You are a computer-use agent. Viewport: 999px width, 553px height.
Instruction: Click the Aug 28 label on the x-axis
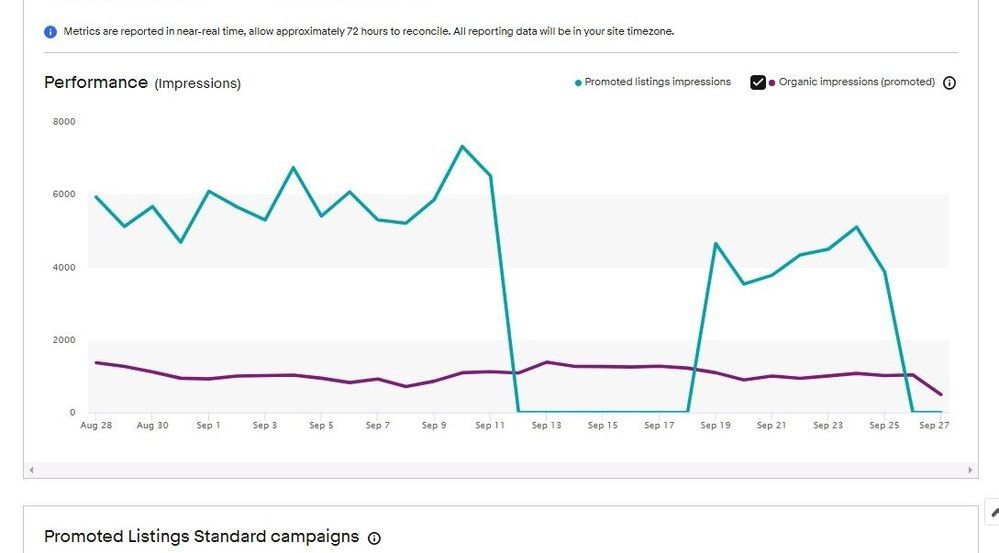click(x=96, y=426)
